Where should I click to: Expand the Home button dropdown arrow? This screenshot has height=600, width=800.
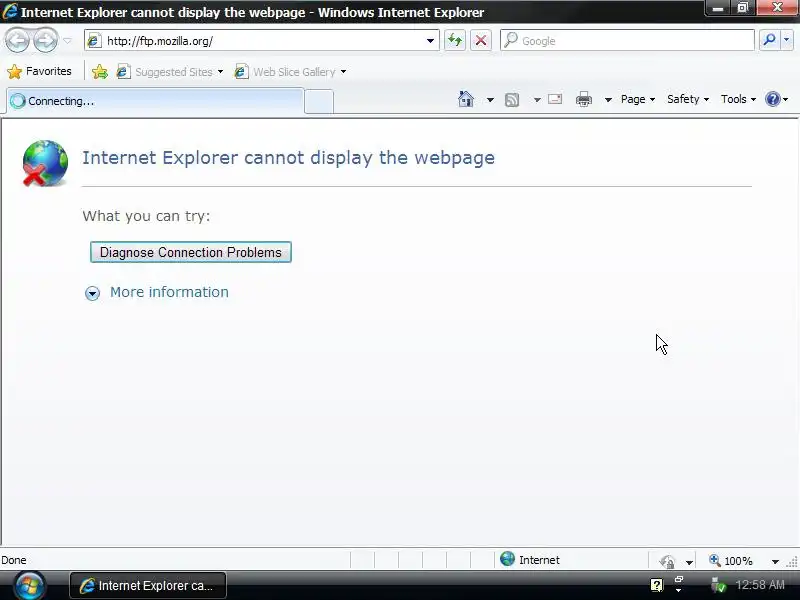pos(490,99)
